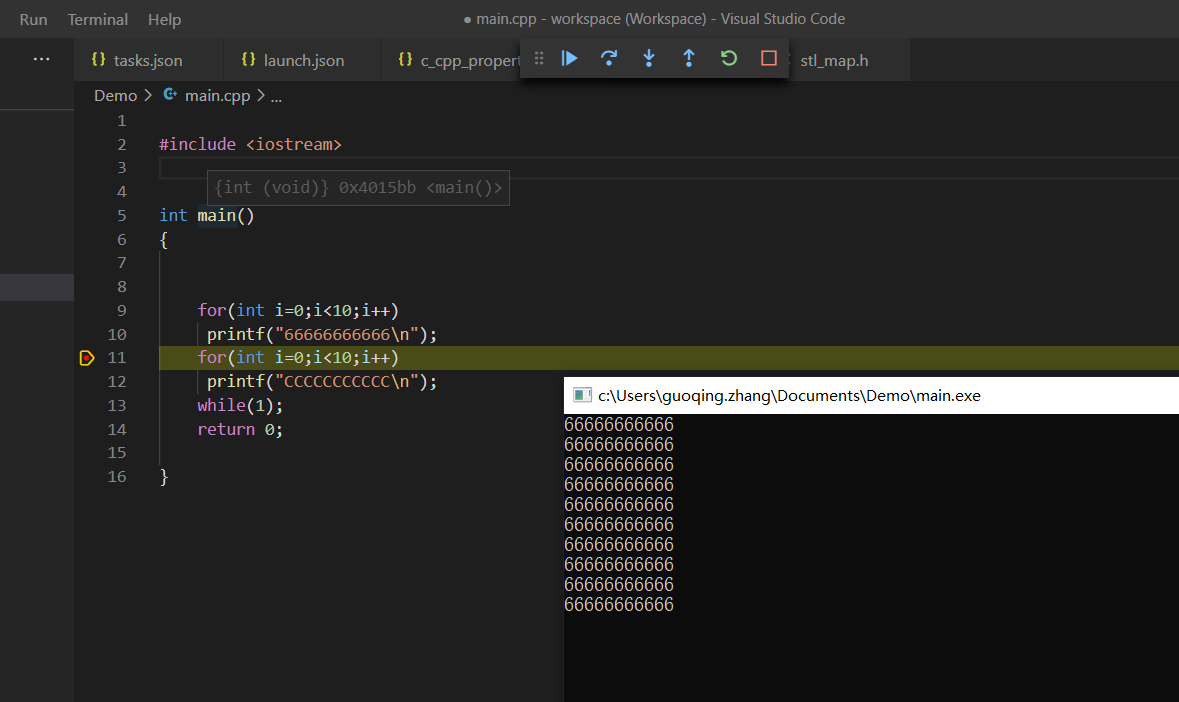Image resolution: width=1179 pixels, height=702 pixels.
Task: Click the braces icon on tasks.json tab
Action: click(99, 59)
